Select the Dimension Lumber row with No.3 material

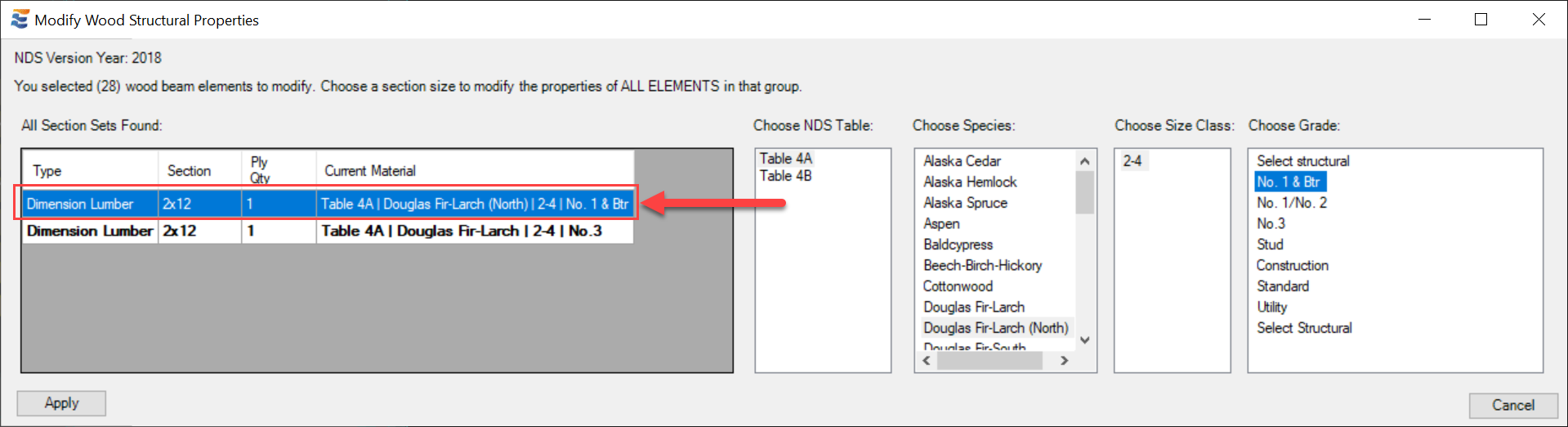(x=328, y=231)
